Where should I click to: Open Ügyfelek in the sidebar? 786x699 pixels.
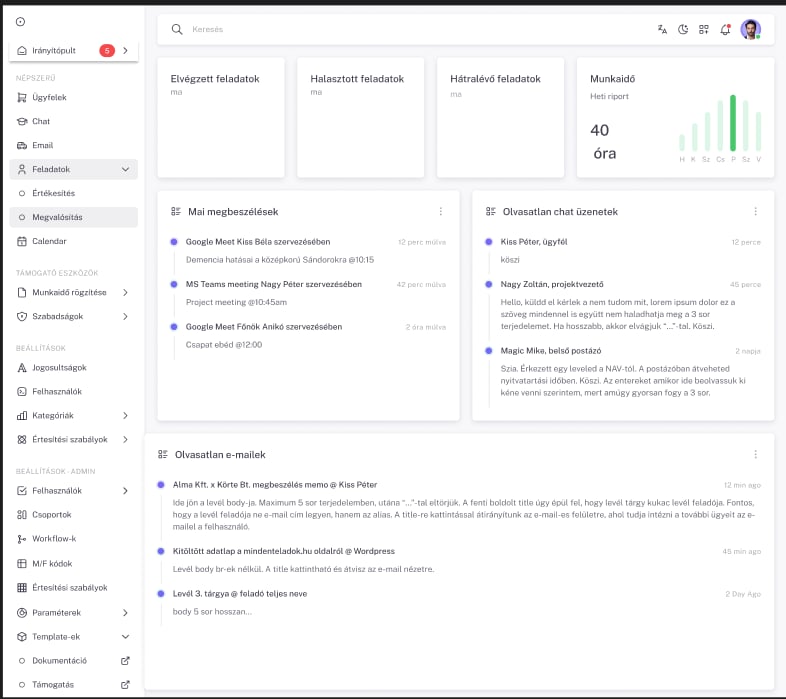point(49,97)
